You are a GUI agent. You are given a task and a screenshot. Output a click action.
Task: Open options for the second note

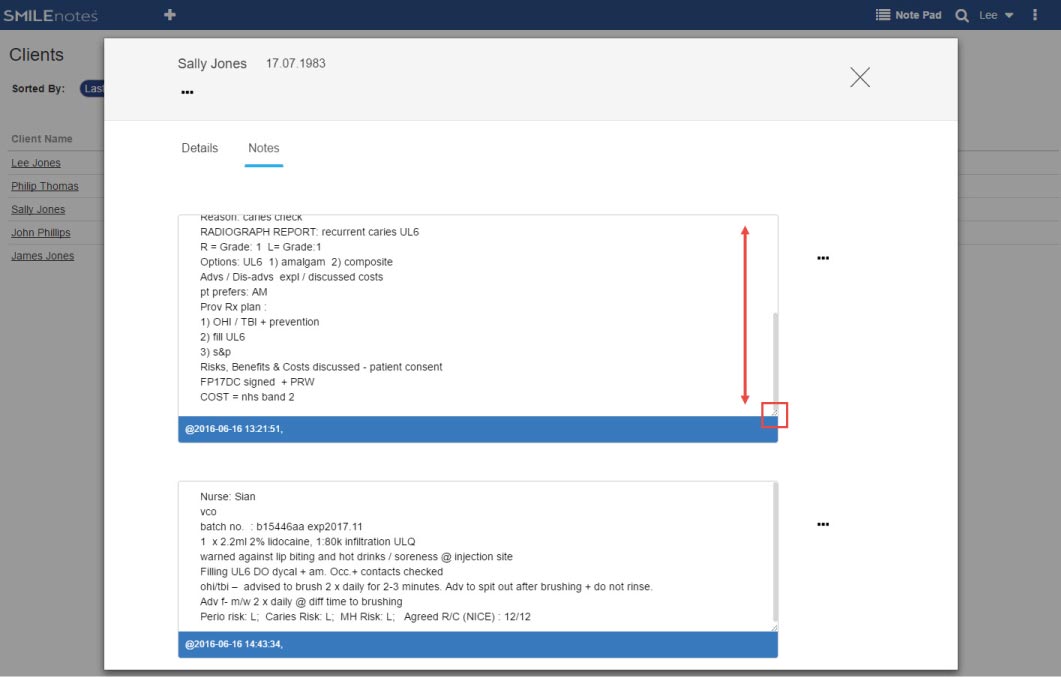[x=823, y=524]
